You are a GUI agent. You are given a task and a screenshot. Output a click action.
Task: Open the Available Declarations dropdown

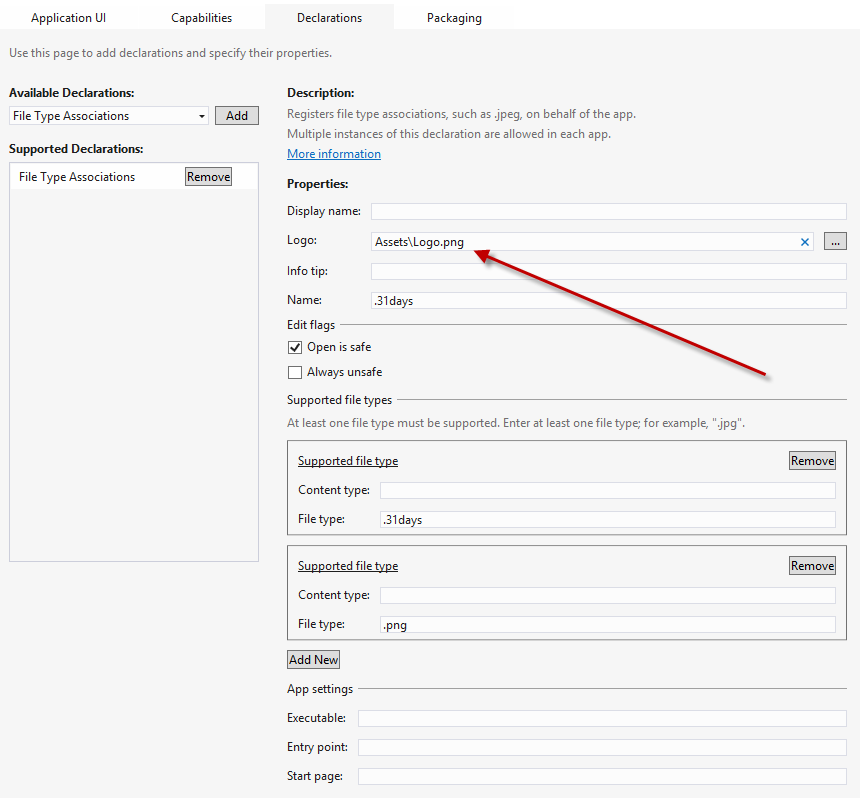202,116
